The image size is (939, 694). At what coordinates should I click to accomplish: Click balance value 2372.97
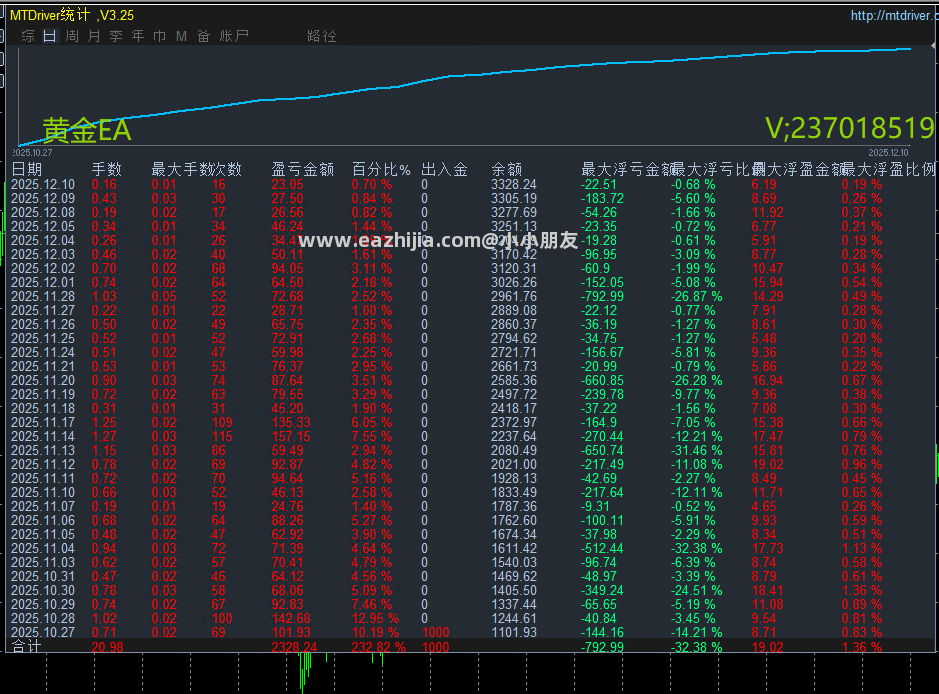(x=514, y=422)
